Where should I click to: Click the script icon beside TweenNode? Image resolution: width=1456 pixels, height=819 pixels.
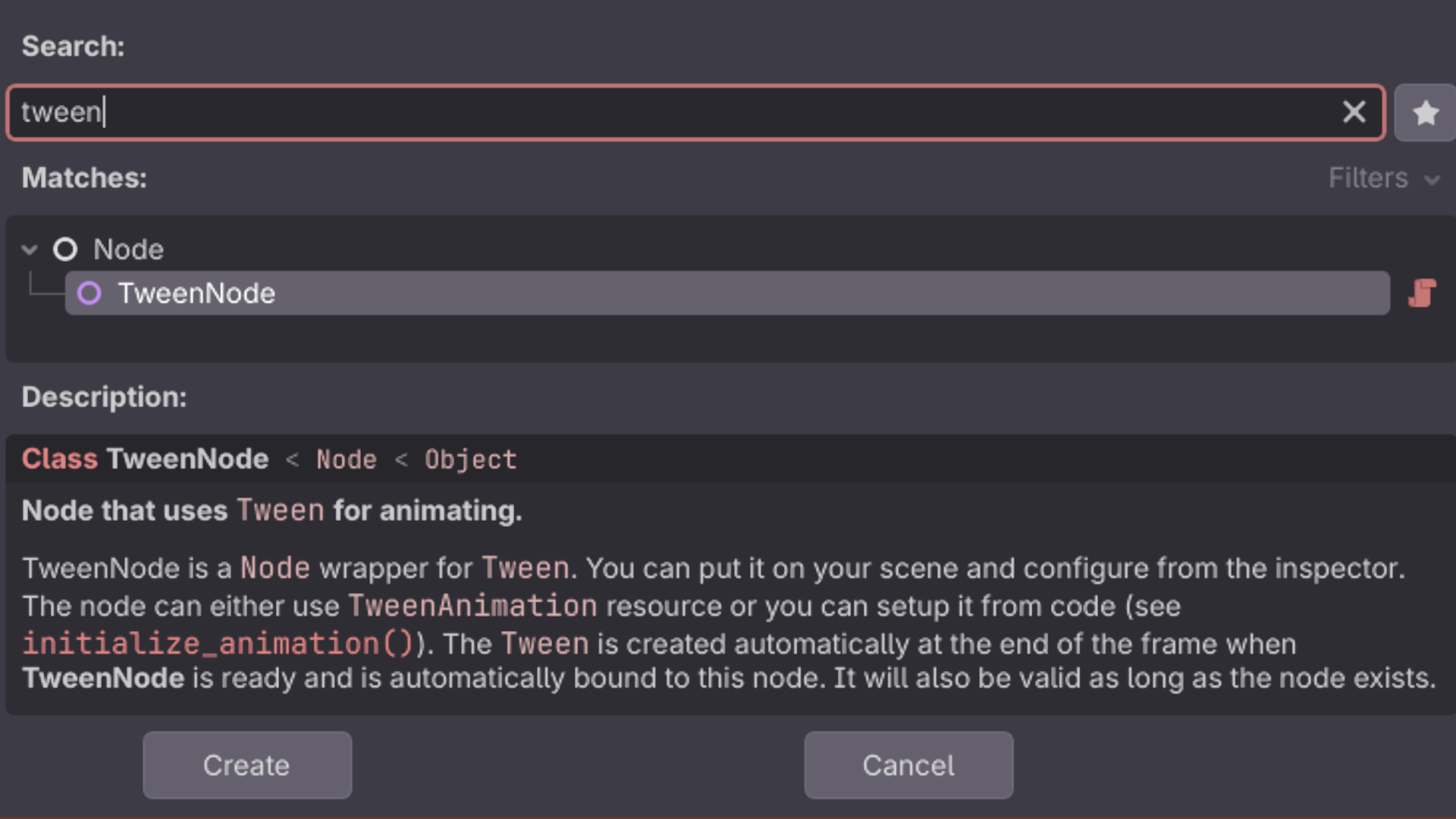(x=1423, y=293)
